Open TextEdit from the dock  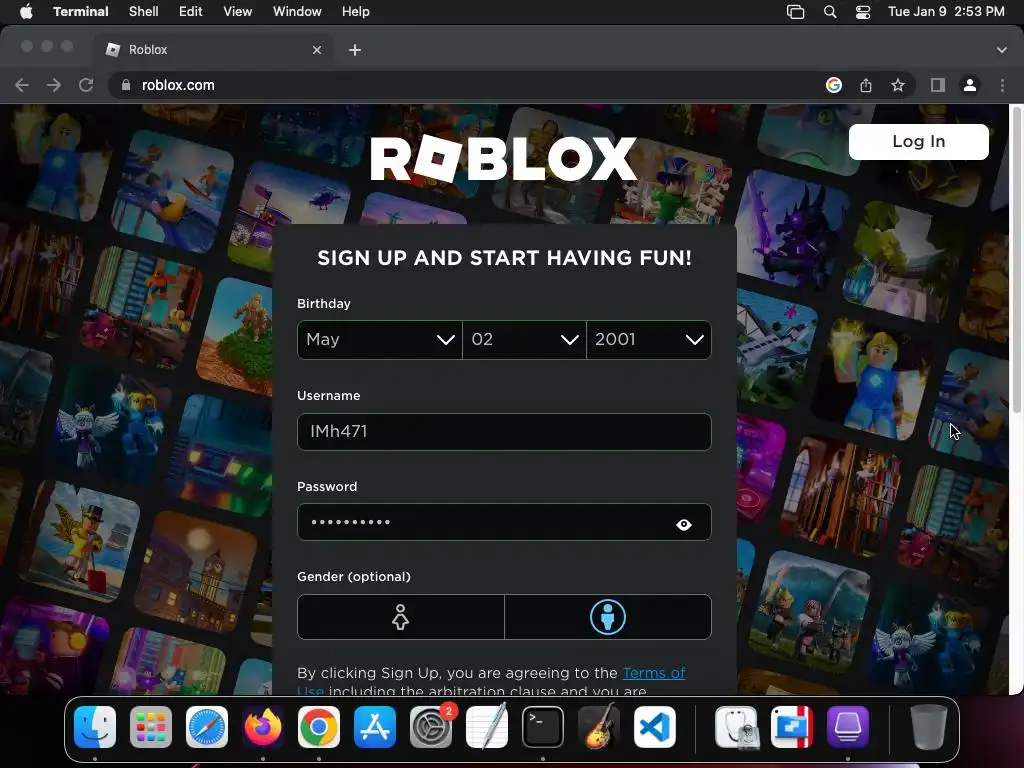487,727
